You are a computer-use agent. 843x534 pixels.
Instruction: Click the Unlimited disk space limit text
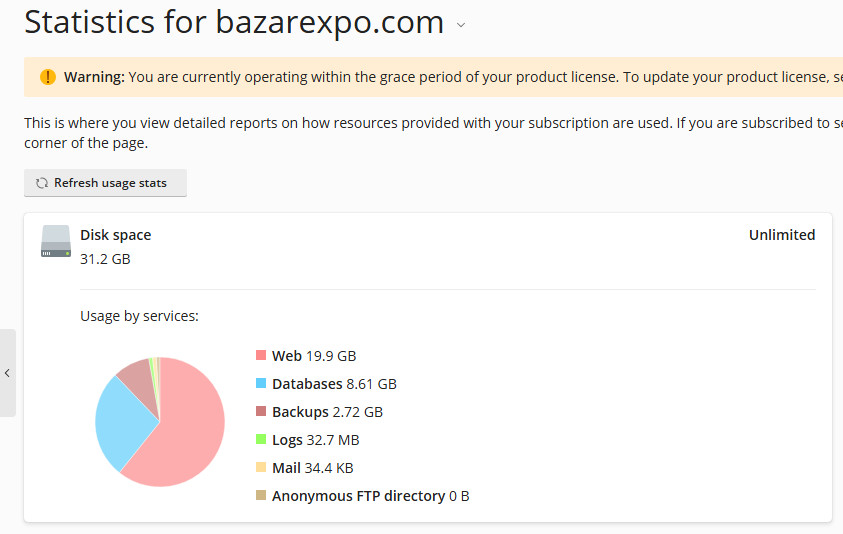[781, 235]
